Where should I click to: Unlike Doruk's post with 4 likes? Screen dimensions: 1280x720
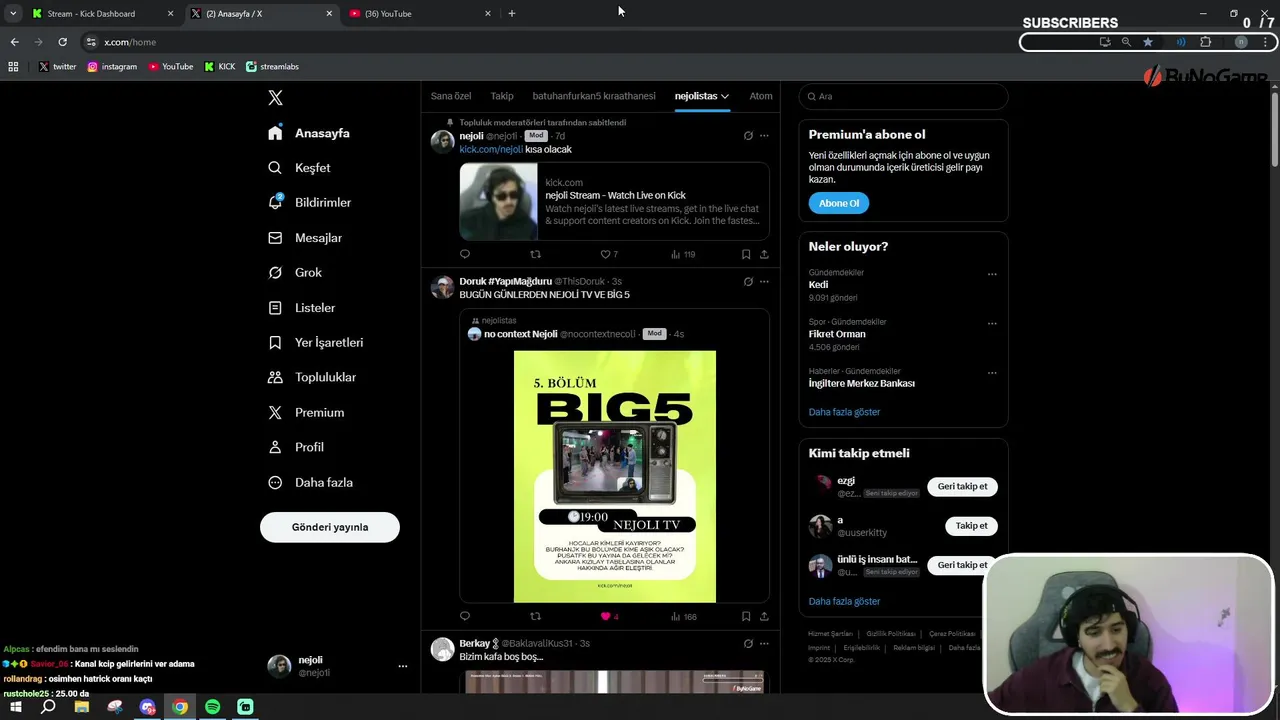609,616
